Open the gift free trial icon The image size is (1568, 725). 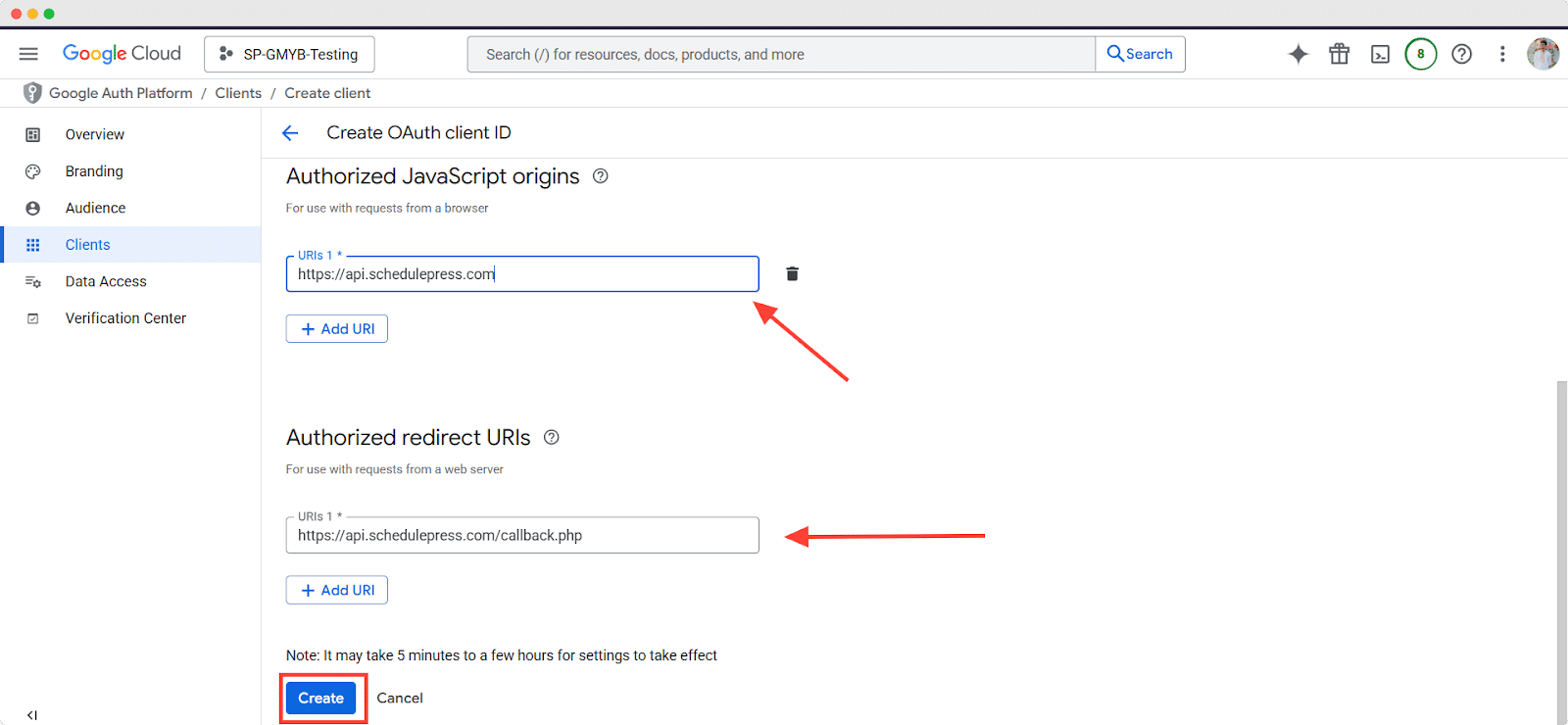tap(1340, 54)
